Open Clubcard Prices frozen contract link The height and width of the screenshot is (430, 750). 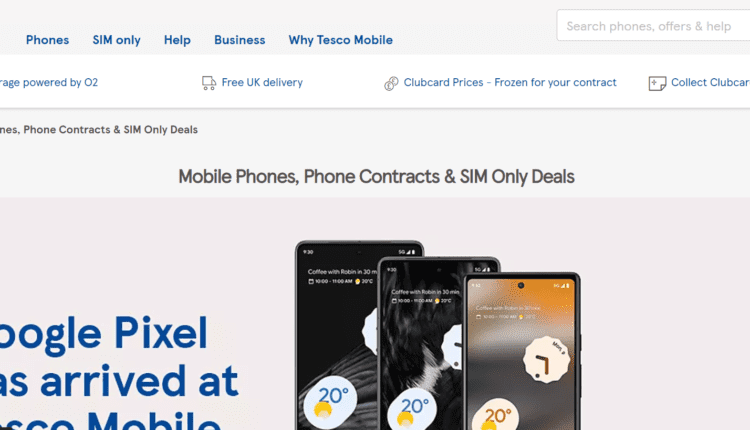tap(510, 82)
